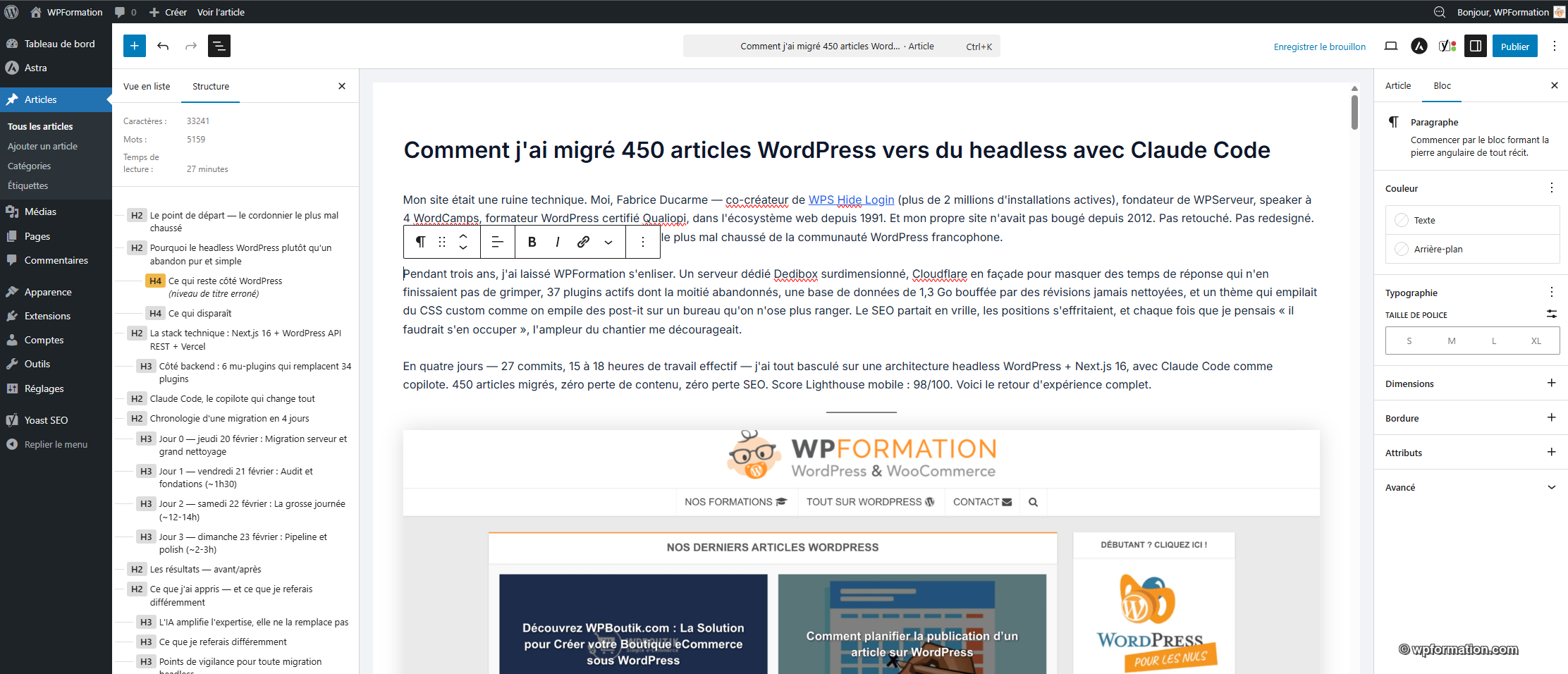Open the preview device icon
This screenshot has width=1568, height=674.
[x=1390, y=46]
